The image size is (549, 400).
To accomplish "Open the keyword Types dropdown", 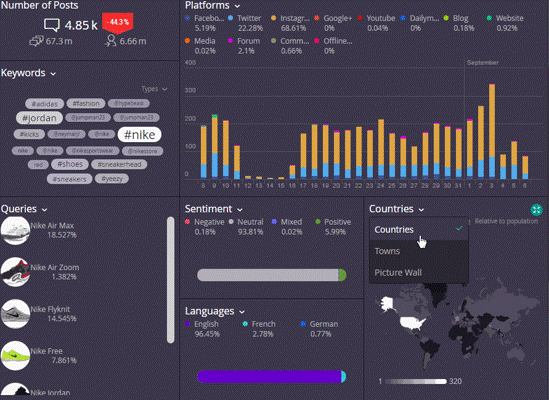I will pyautogui.click(x=154, y=89).
